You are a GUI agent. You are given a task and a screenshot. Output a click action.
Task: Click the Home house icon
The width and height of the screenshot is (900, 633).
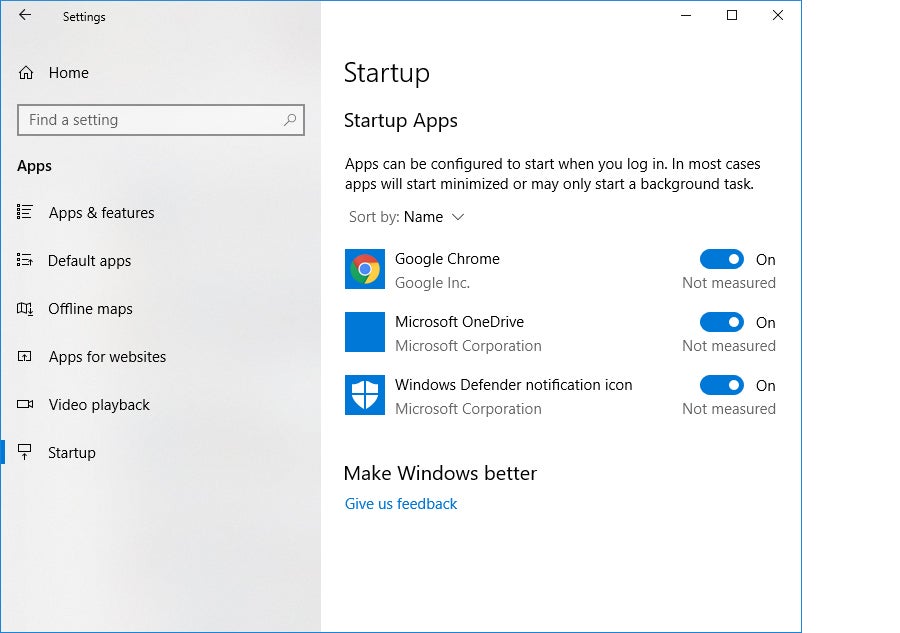click(x=26, y=73)
